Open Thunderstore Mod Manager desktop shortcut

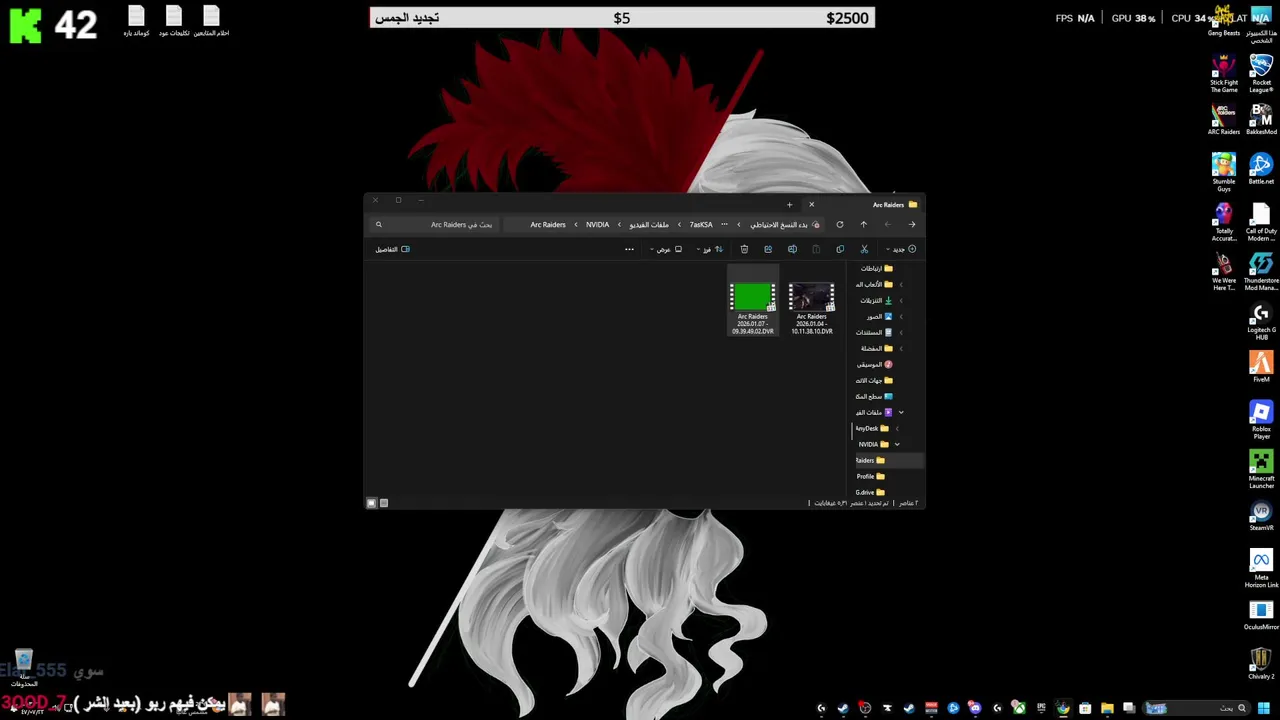[1261, 271]
